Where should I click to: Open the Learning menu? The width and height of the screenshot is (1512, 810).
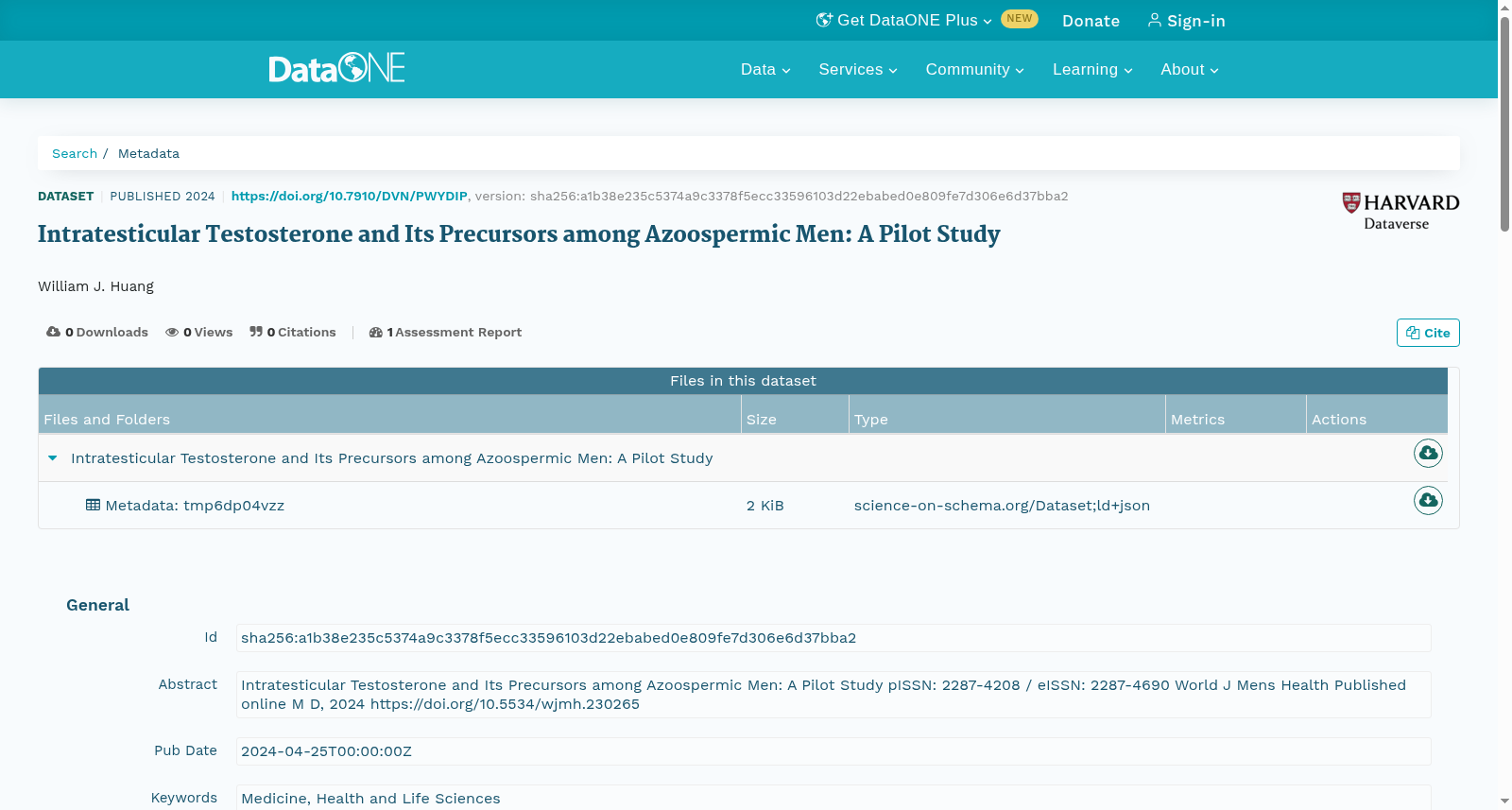click(x=1092, y=69)
